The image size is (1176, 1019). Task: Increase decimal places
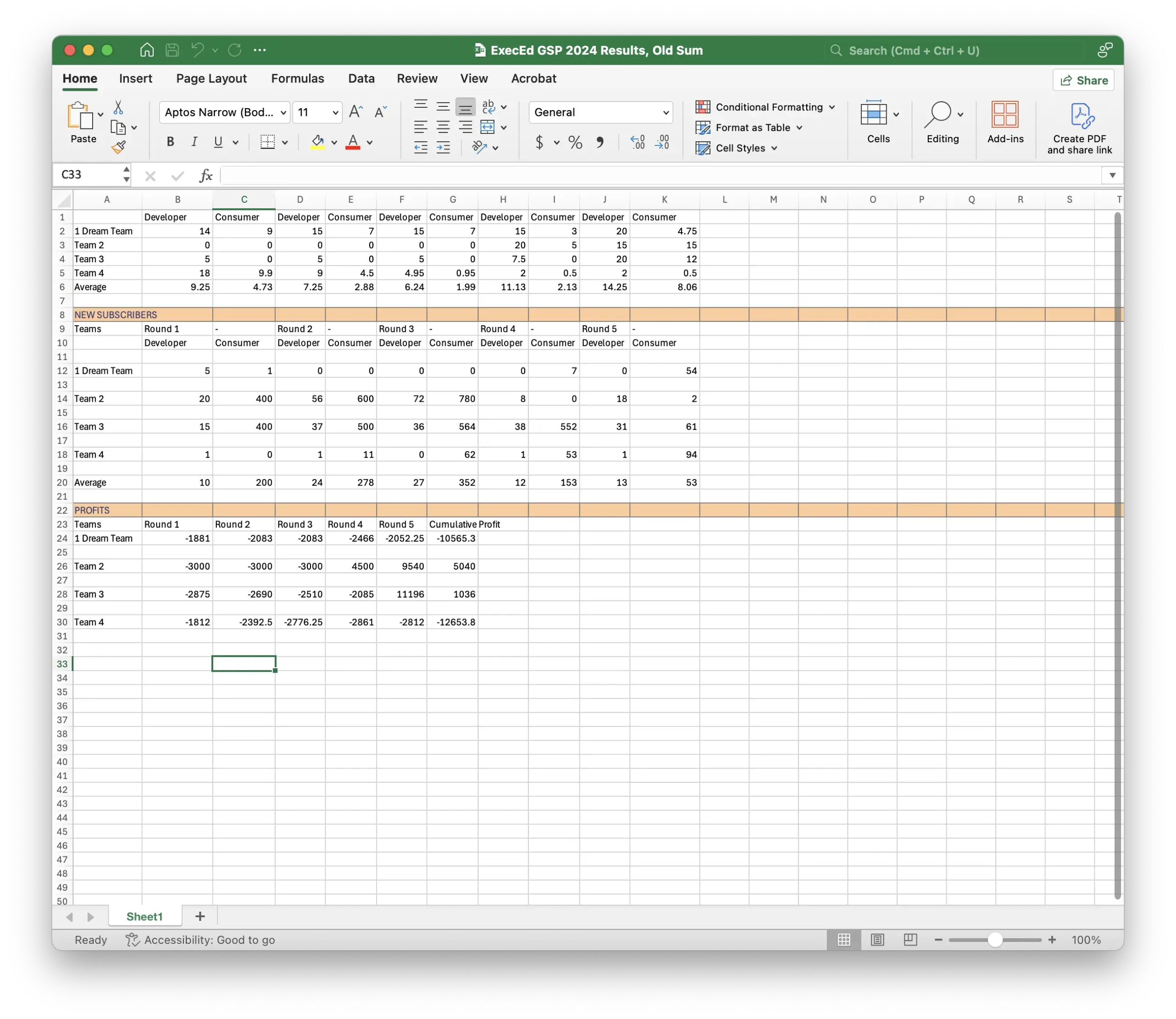pyautogui.click(x=637, y=142)
